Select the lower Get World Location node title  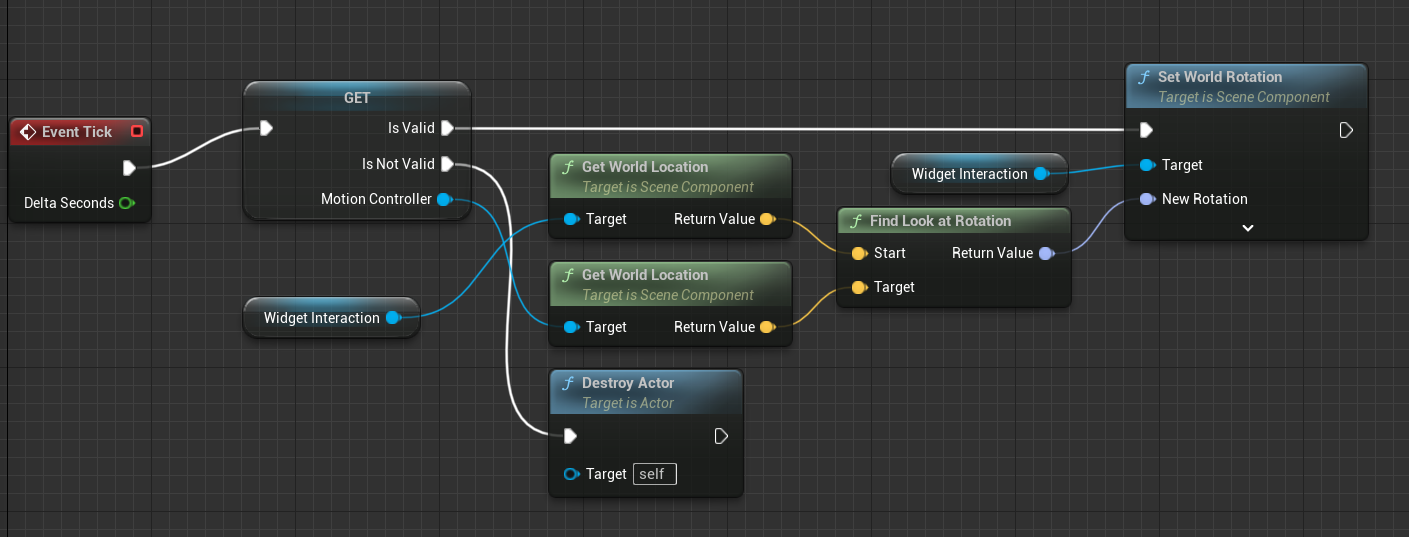coord(645,275)
